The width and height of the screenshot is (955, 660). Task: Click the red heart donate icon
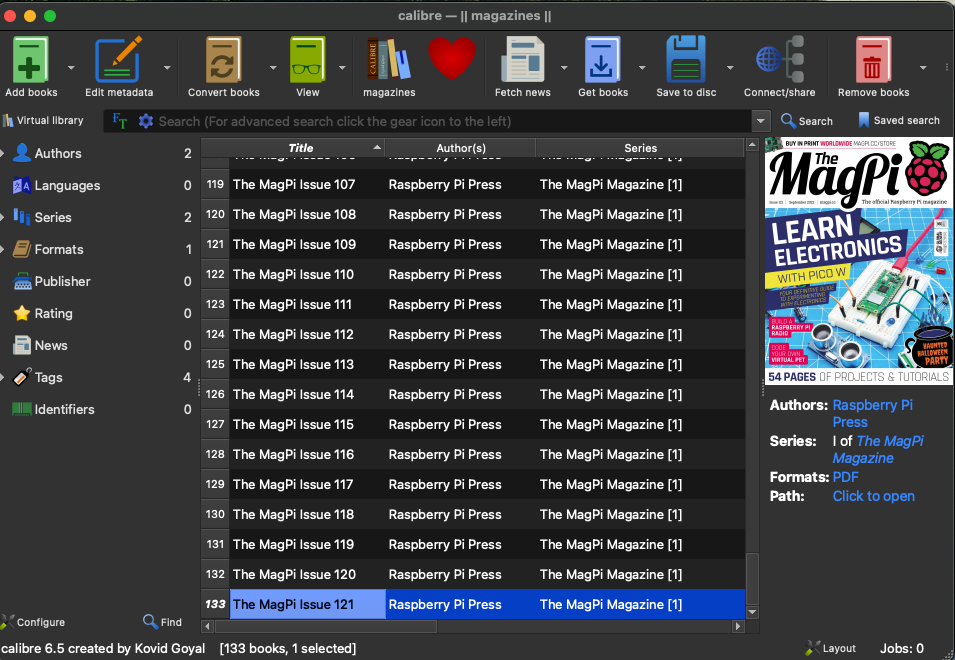coord(452,59)
